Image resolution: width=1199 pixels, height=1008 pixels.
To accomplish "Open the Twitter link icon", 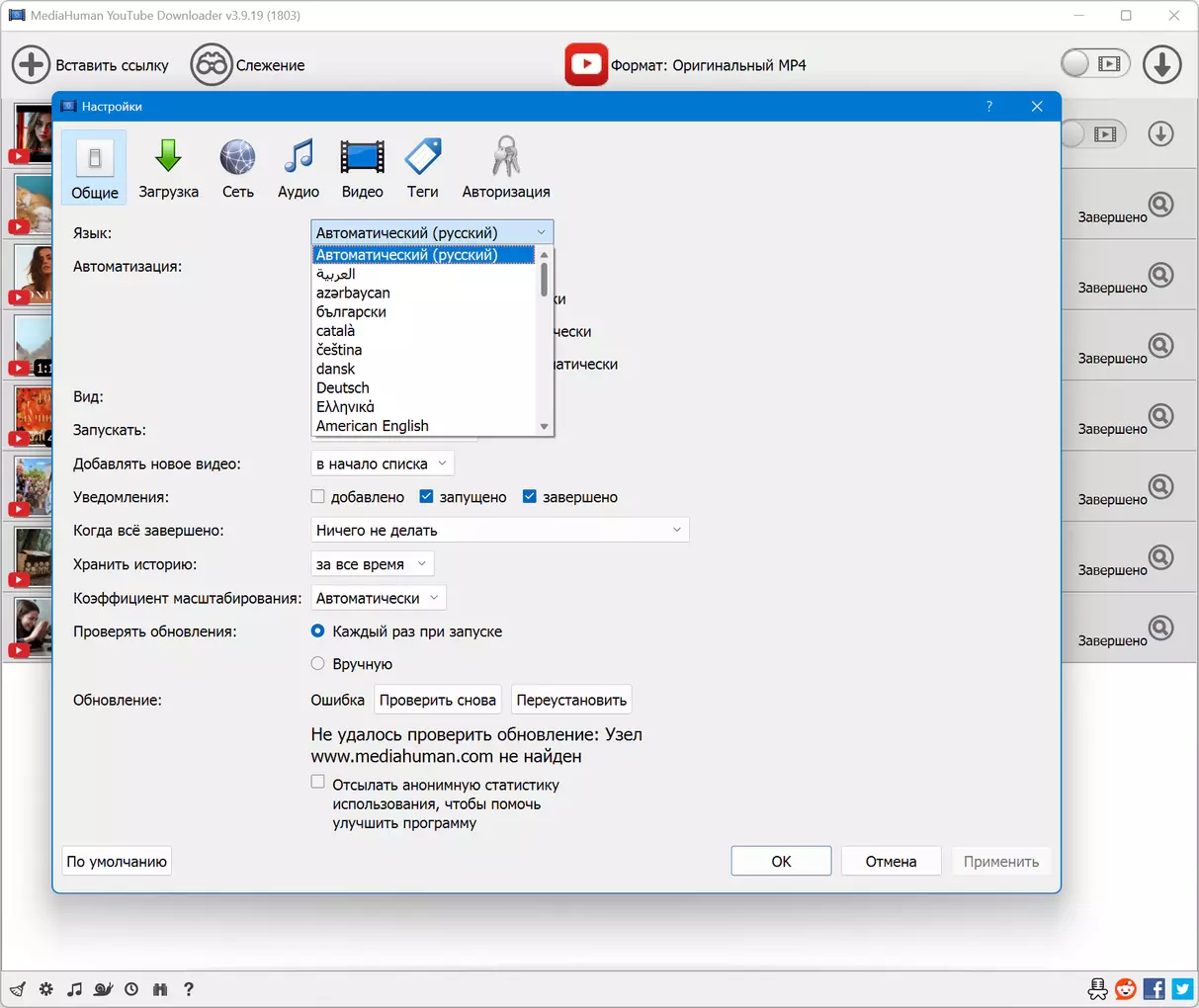I will coord(1182,988).
